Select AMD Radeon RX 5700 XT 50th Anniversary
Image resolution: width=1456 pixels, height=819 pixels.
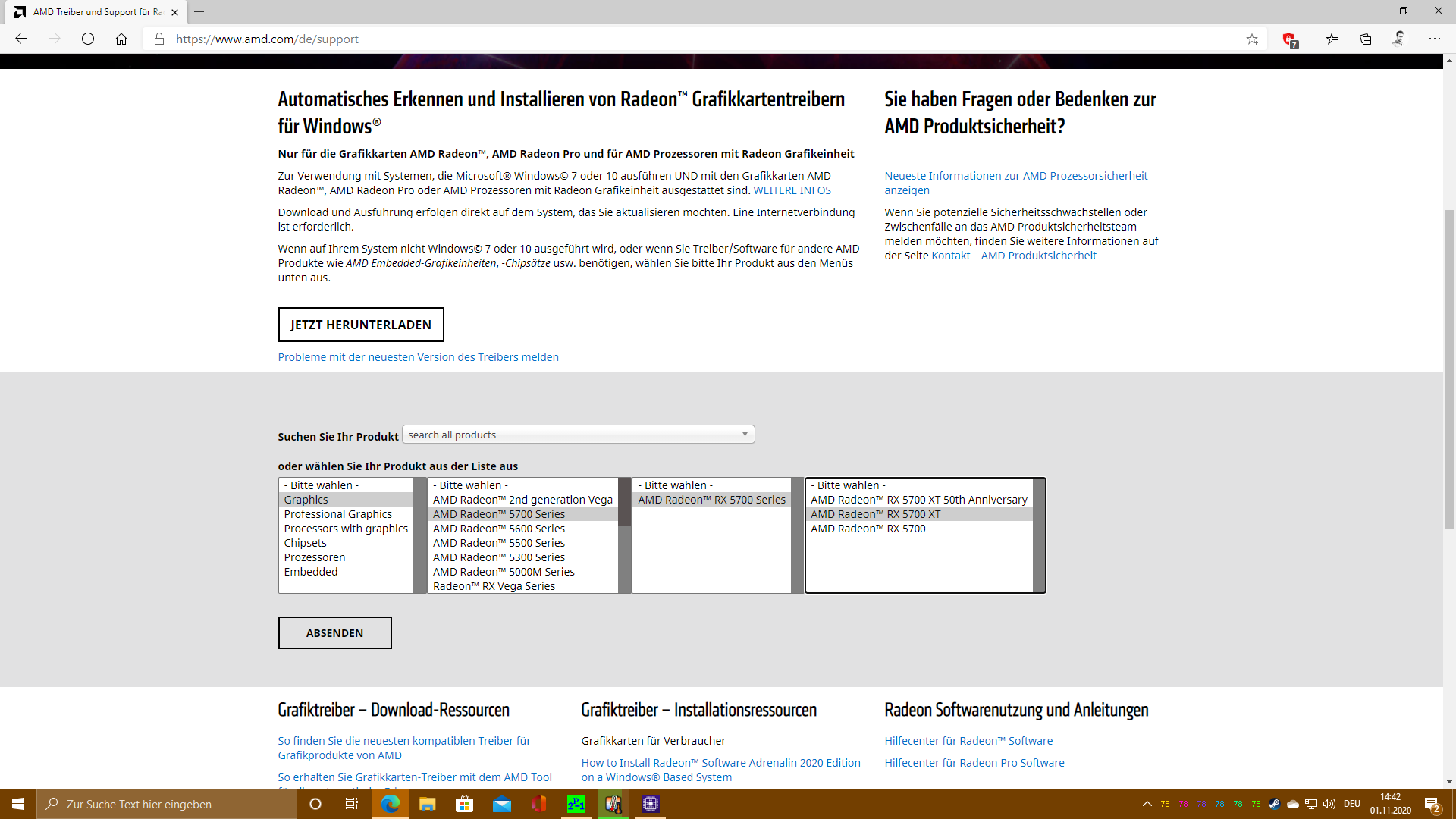920,500
